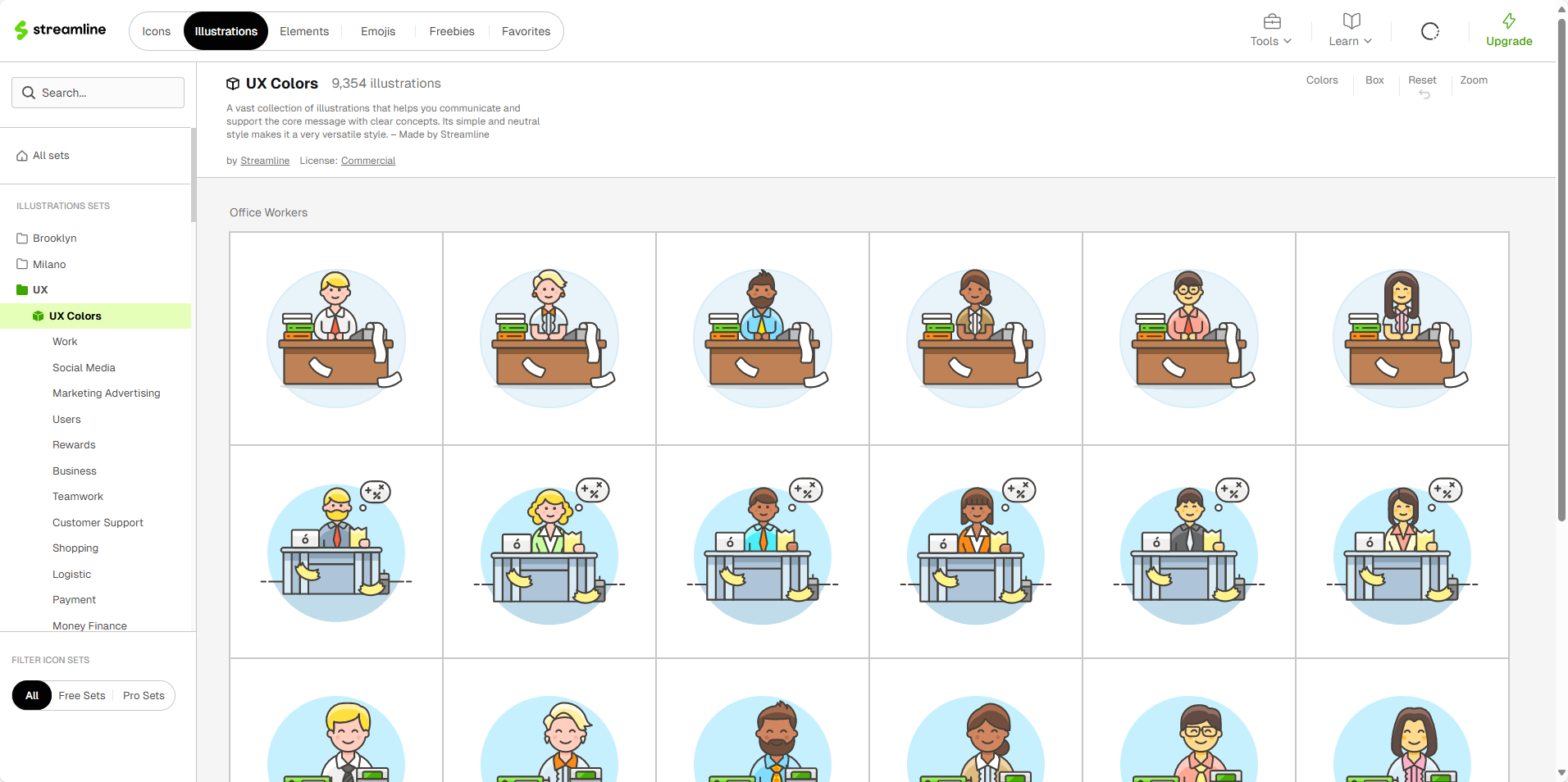This screenshot has width=1568, height=782.
Task: Click the UX Colors cube icon in sidebar
Action: 38,316
